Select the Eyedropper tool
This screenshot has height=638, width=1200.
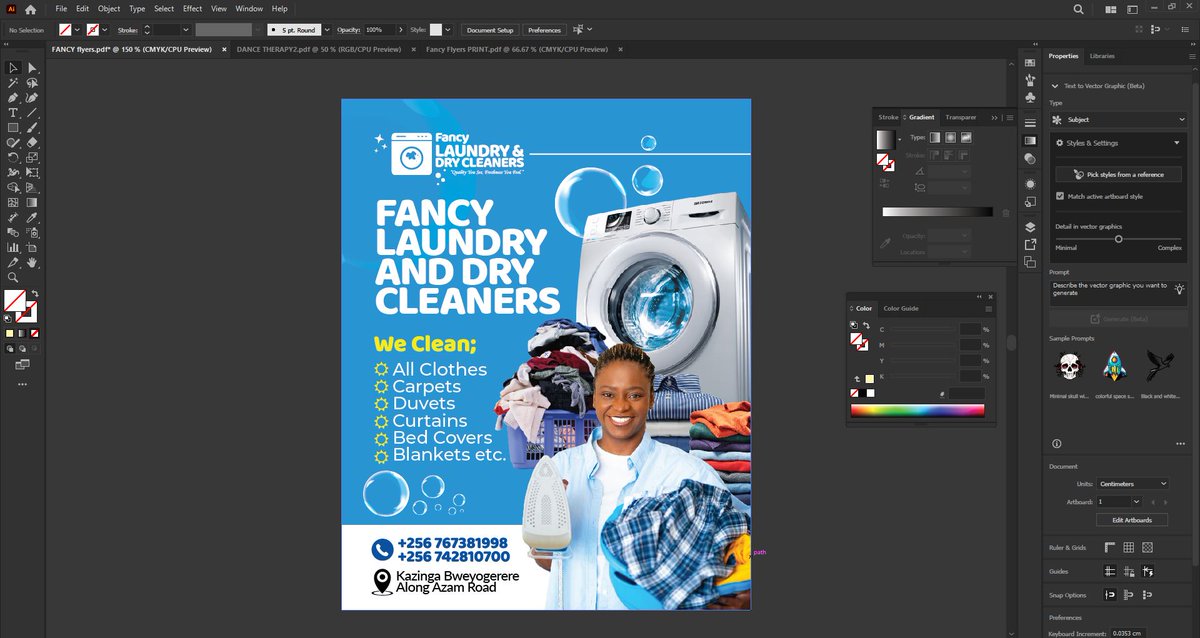(32, 217)
